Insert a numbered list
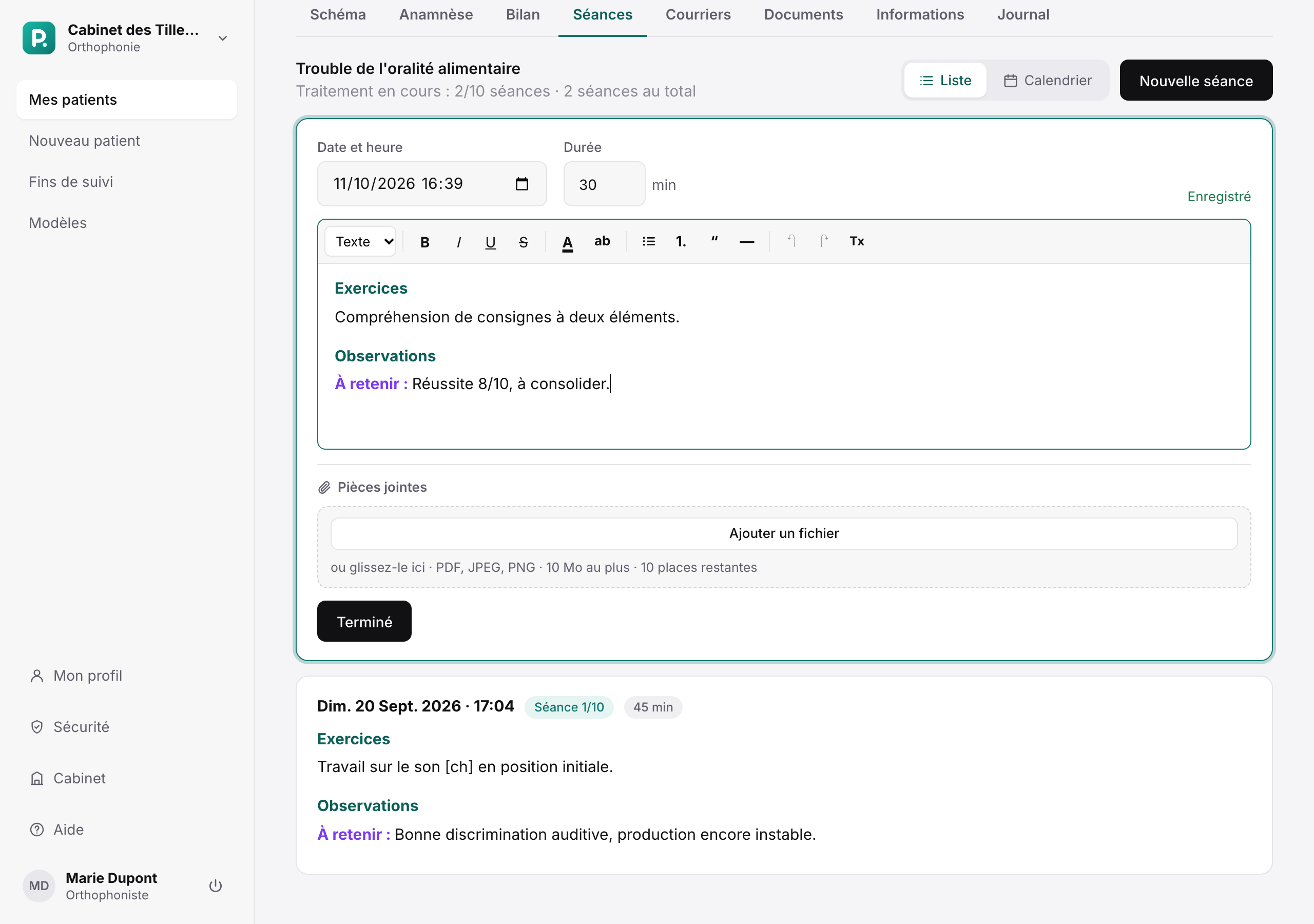1314x924 pixels. [681, 242]
